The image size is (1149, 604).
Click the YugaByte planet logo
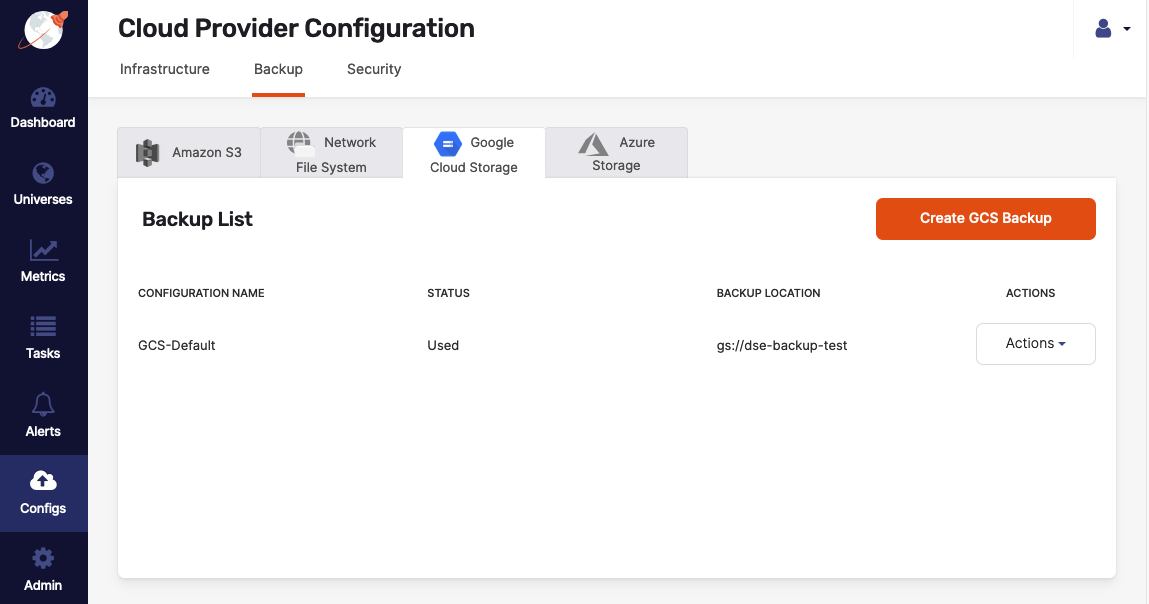tap(43, 30)
